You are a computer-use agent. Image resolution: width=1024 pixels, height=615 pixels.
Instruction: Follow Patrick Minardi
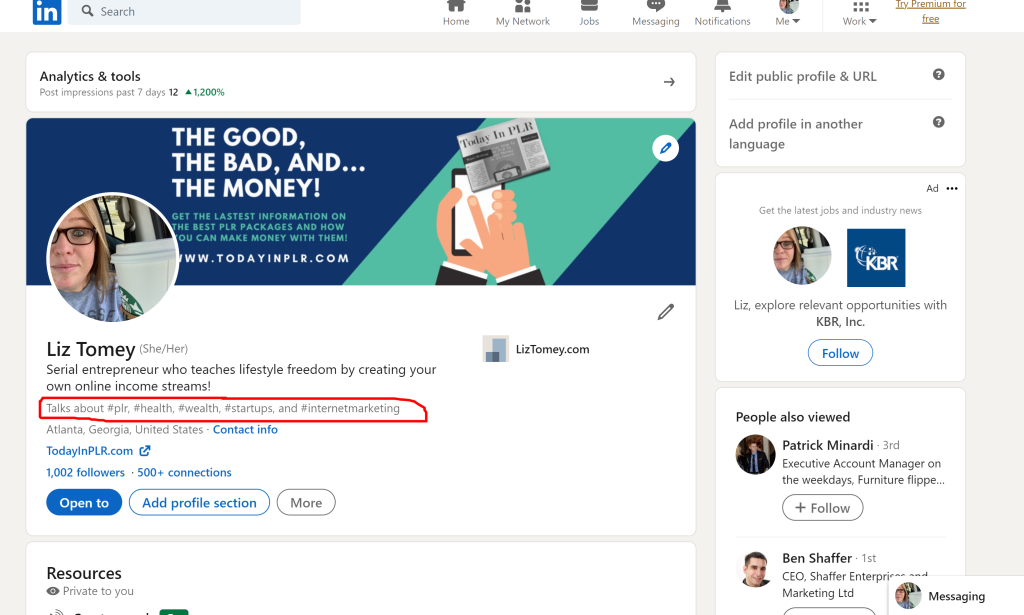pos(822,508)
